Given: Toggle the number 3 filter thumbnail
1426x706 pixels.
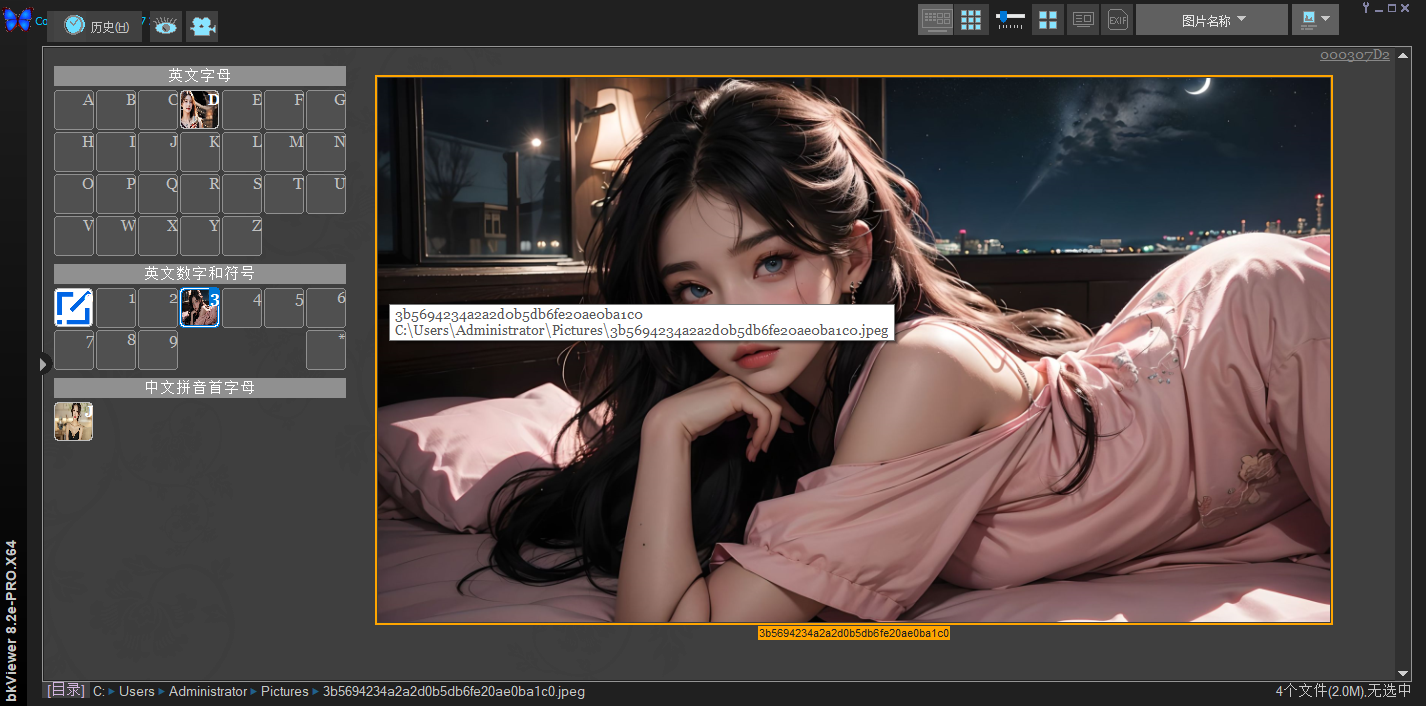Looking at the screenshot, I should [199, 307].
